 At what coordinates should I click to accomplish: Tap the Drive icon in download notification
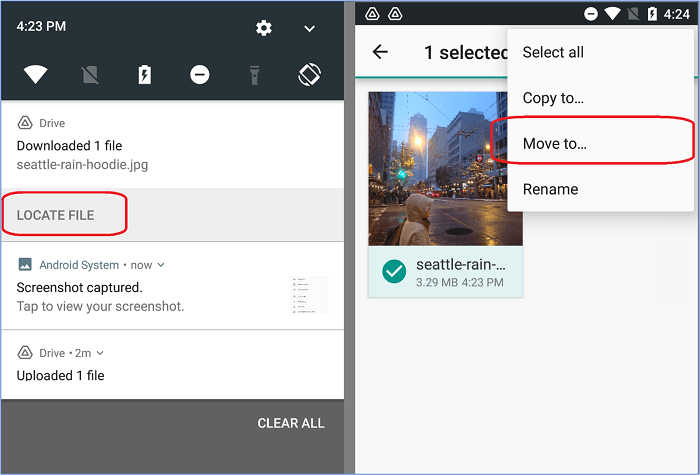tap(24, 123)
